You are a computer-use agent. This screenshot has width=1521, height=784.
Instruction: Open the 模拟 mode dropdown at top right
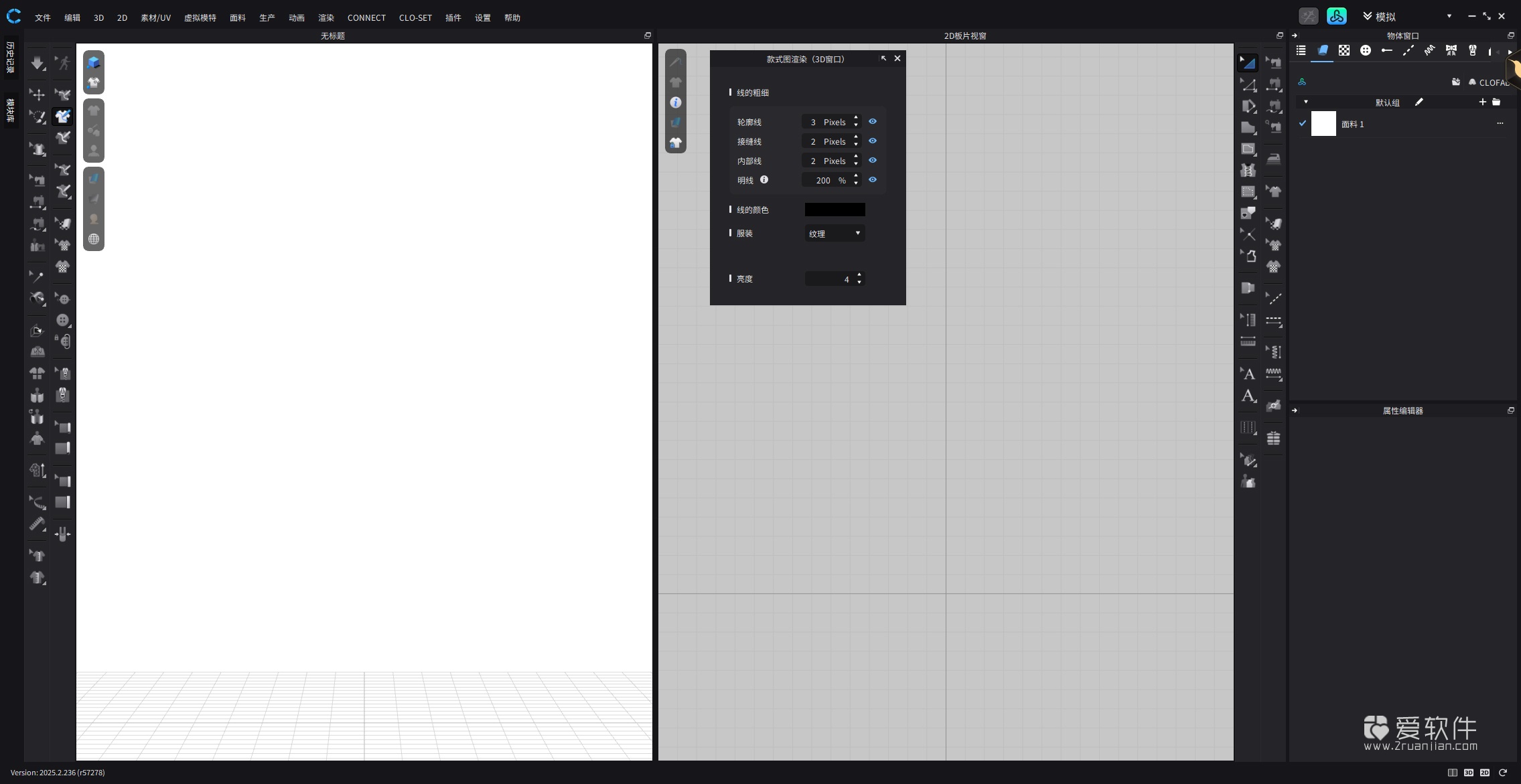click(1449, 17)
